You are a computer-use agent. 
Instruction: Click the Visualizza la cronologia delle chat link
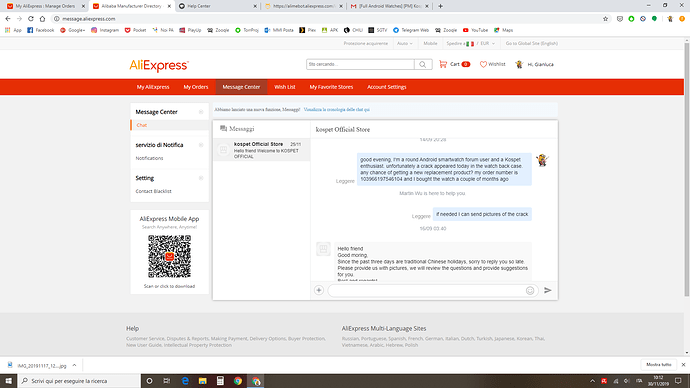click(x=337, y=110)
